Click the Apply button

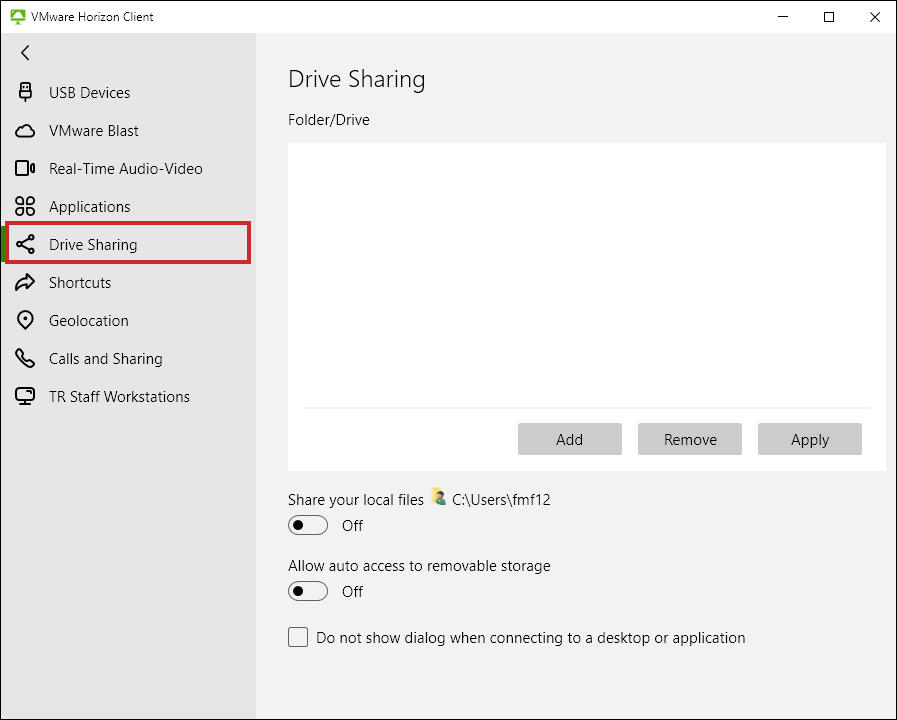click(810, 439)
